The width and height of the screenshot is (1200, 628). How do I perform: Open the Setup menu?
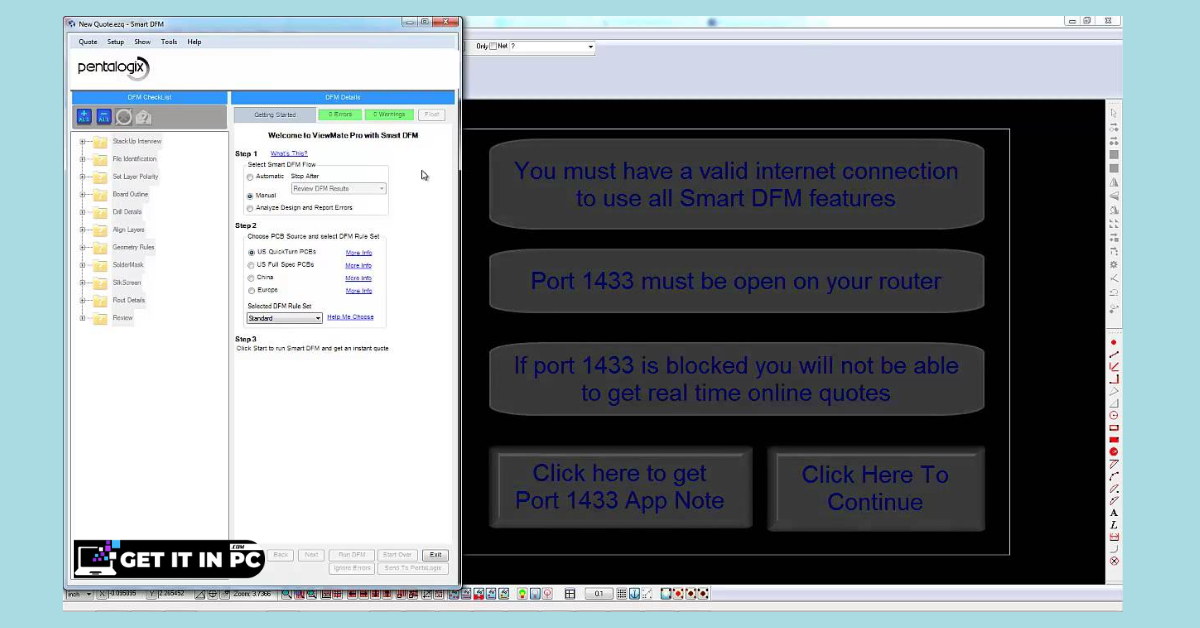click(116, 42)
